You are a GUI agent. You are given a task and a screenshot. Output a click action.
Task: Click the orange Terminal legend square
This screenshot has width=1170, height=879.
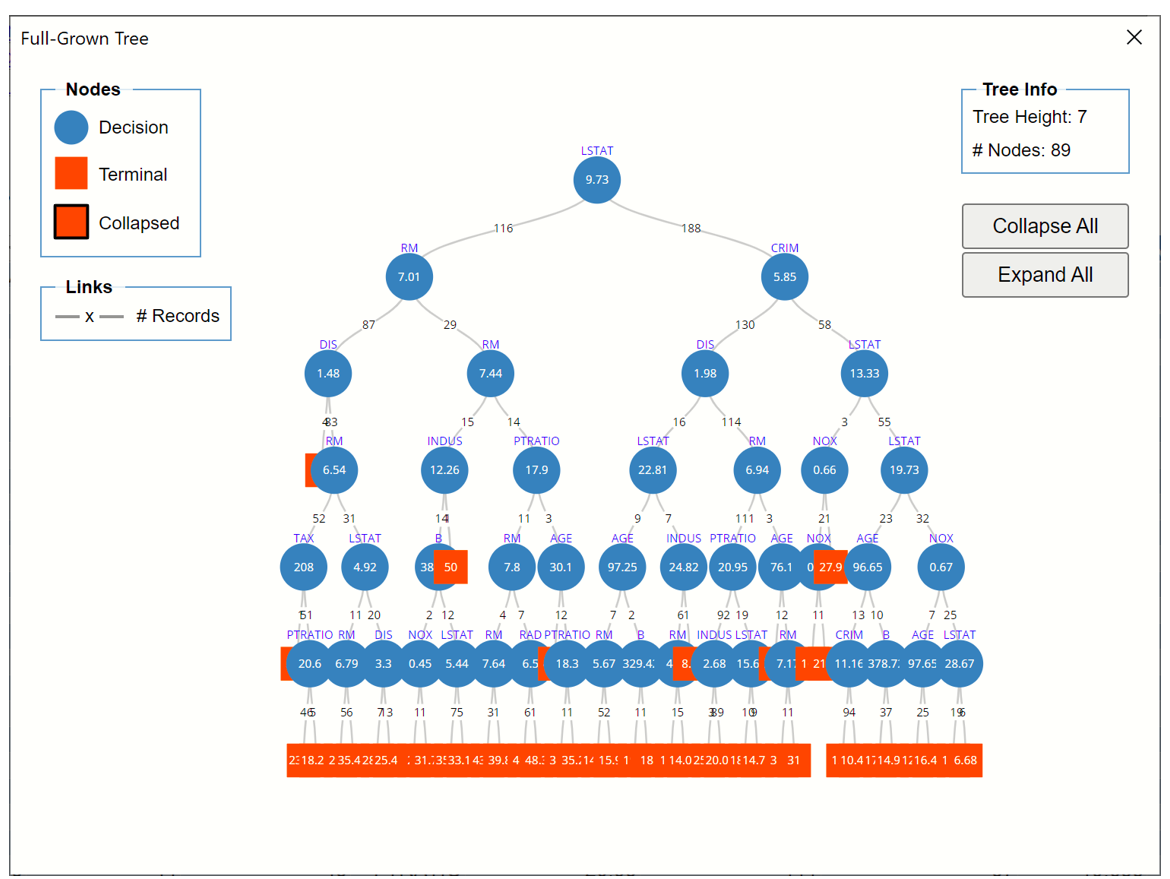tap(71, 174)
